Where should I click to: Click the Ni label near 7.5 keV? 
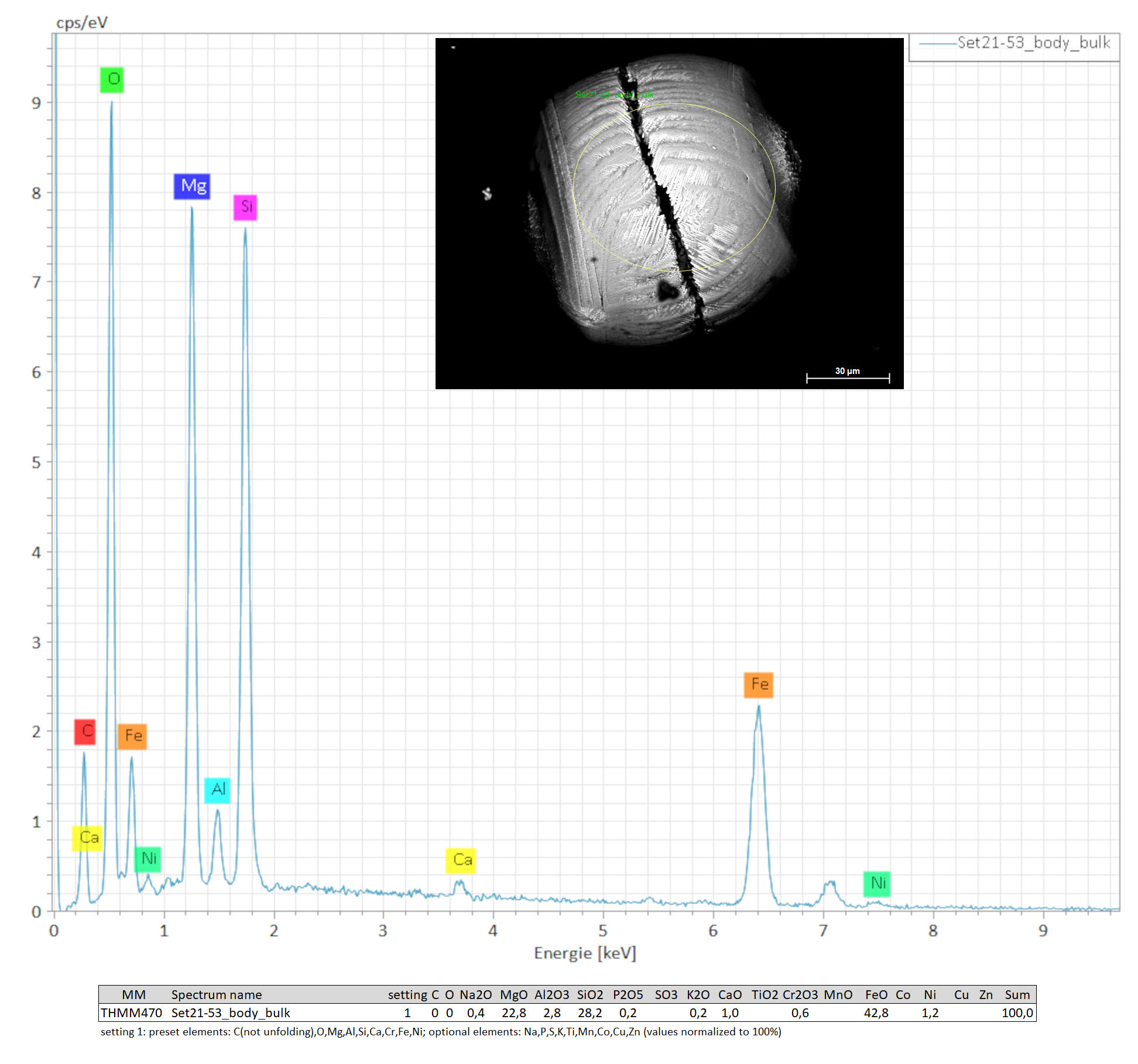(877, 884)
